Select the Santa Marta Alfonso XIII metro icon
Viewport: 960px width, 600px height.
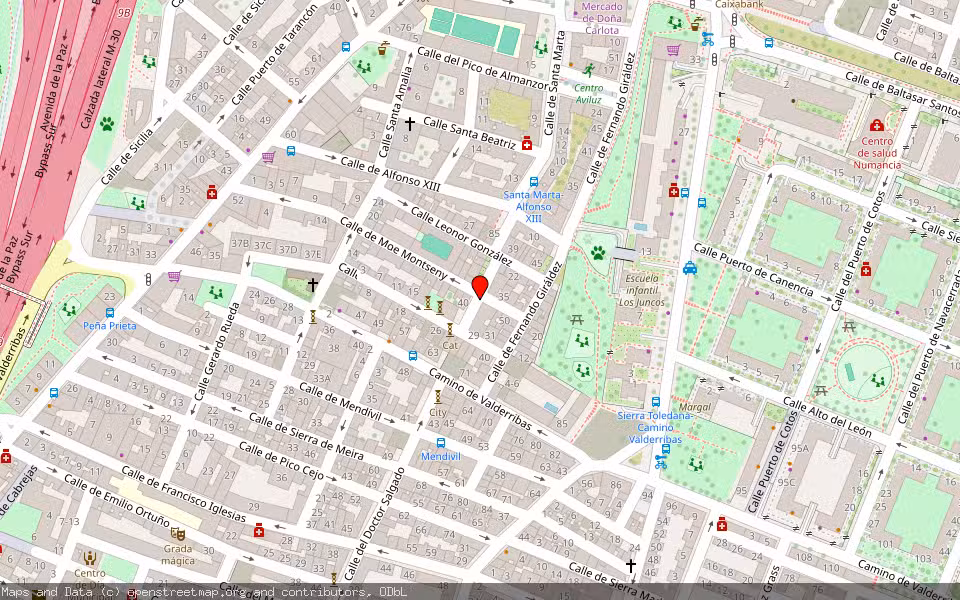pos(533,181)
